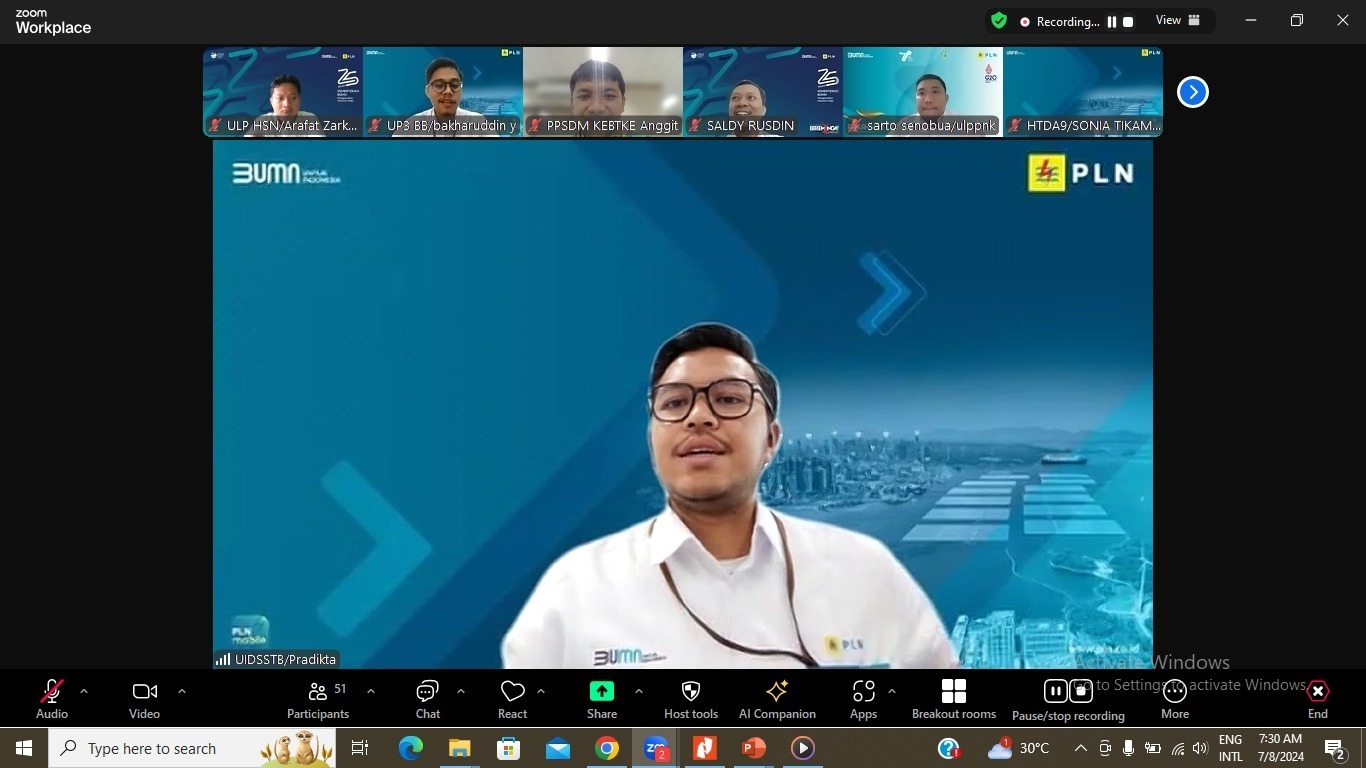Viewport: 1366px width, 768px height.
Task: Pause recording in the top indicator
Action: (1111, 21)
